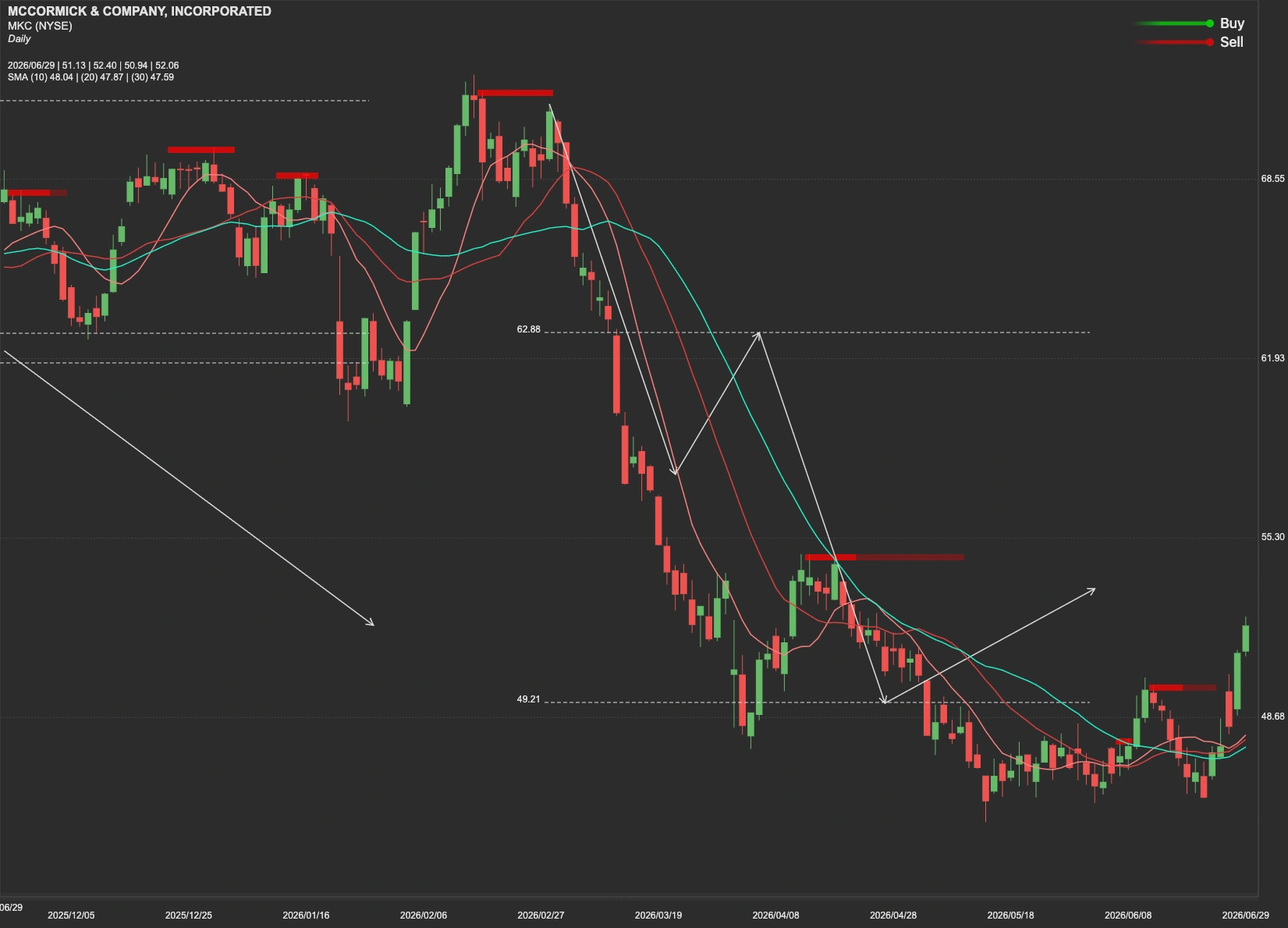The width and height of the screenshot is (1288, 928).
Task: Click the green Buy legend line marker
Action: coord(1176,23)
